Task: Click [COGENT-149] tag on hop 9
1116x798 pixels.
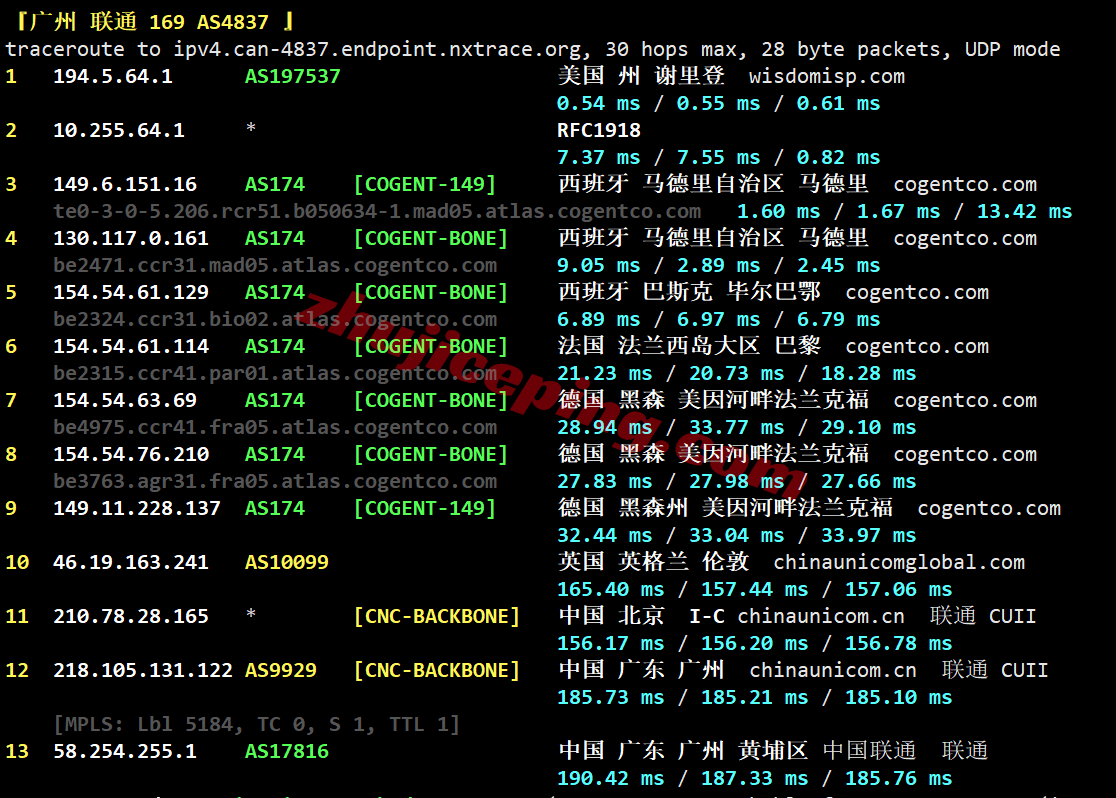Action: [x=424, y=509]
